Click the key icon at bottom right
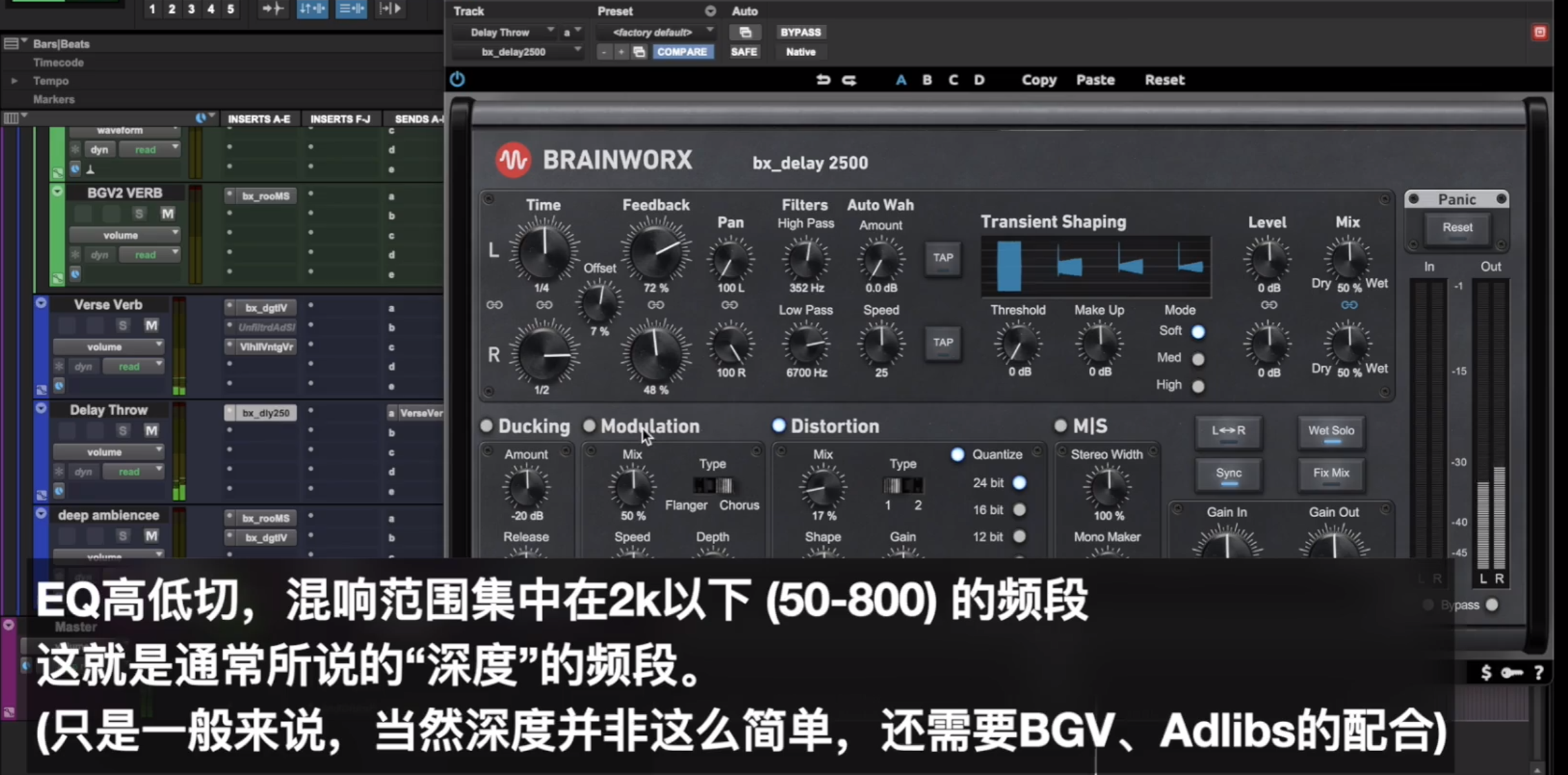This screenshot has height=775, width=1568. click(x=1512, y=672)
